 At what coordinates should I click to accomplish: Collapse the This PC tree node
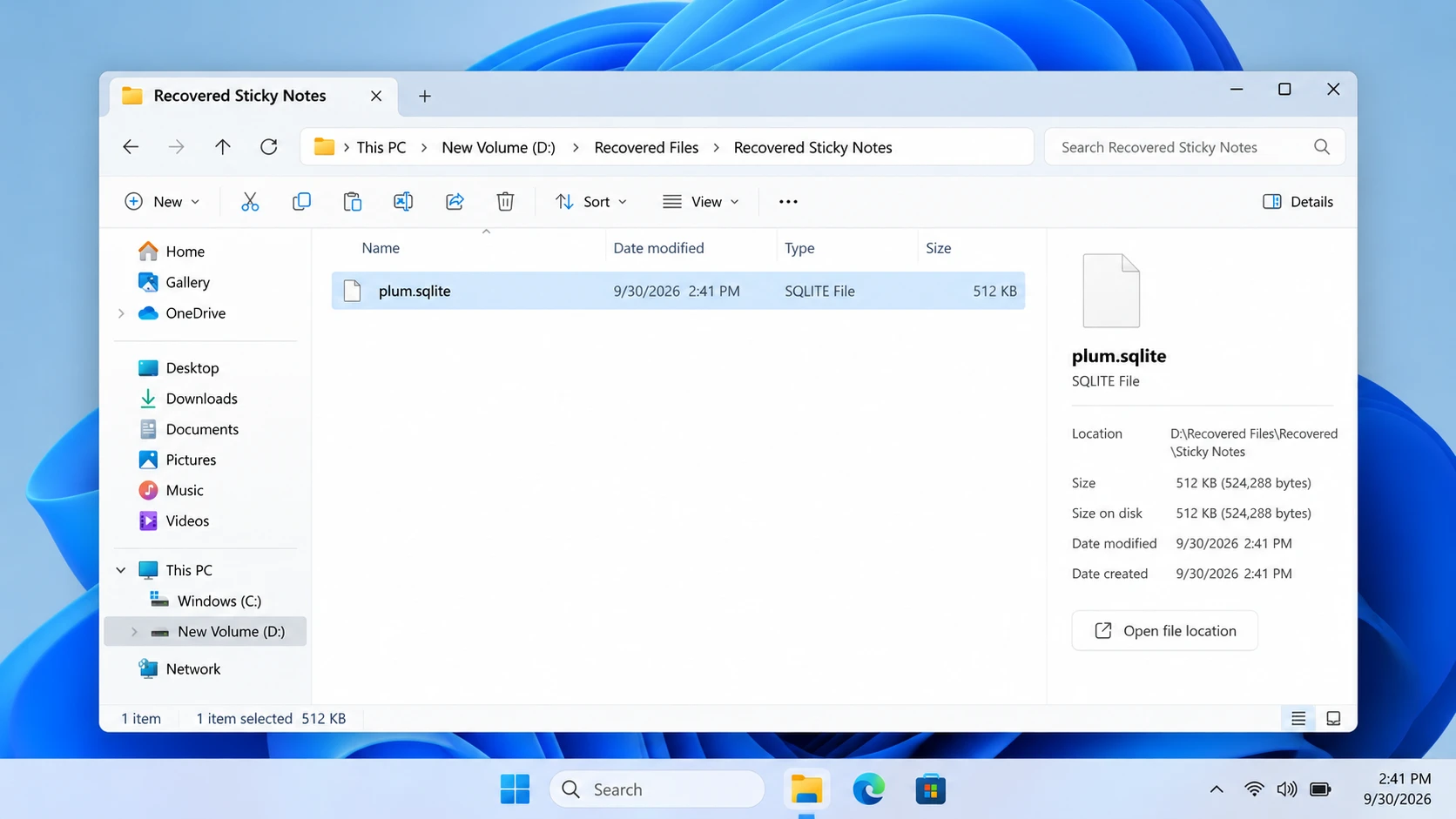click(x=121, y=570)
